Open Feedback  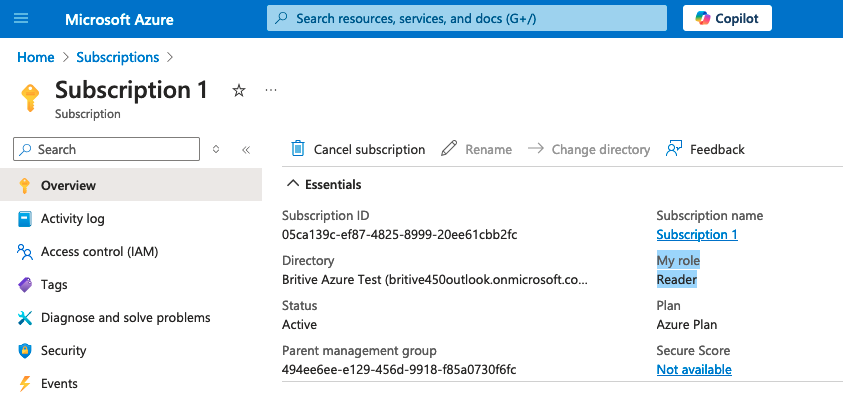click(x=705, y=149)
